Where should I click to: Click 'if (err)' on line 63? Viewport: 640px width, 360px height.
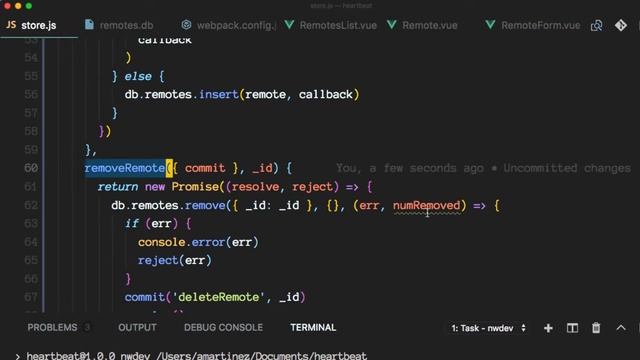pos(151,224)
